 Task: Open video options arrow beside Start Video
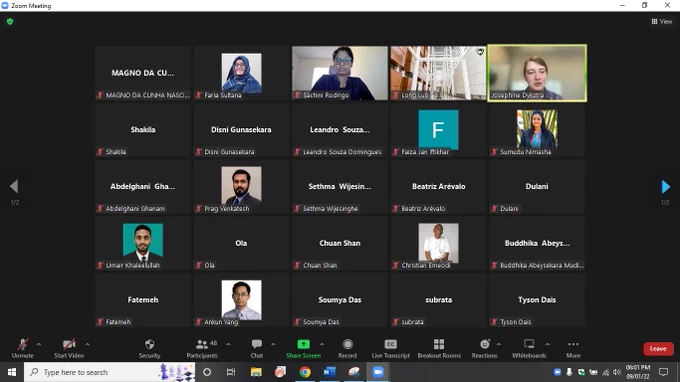pyautogui.click(x=88, y=344)
